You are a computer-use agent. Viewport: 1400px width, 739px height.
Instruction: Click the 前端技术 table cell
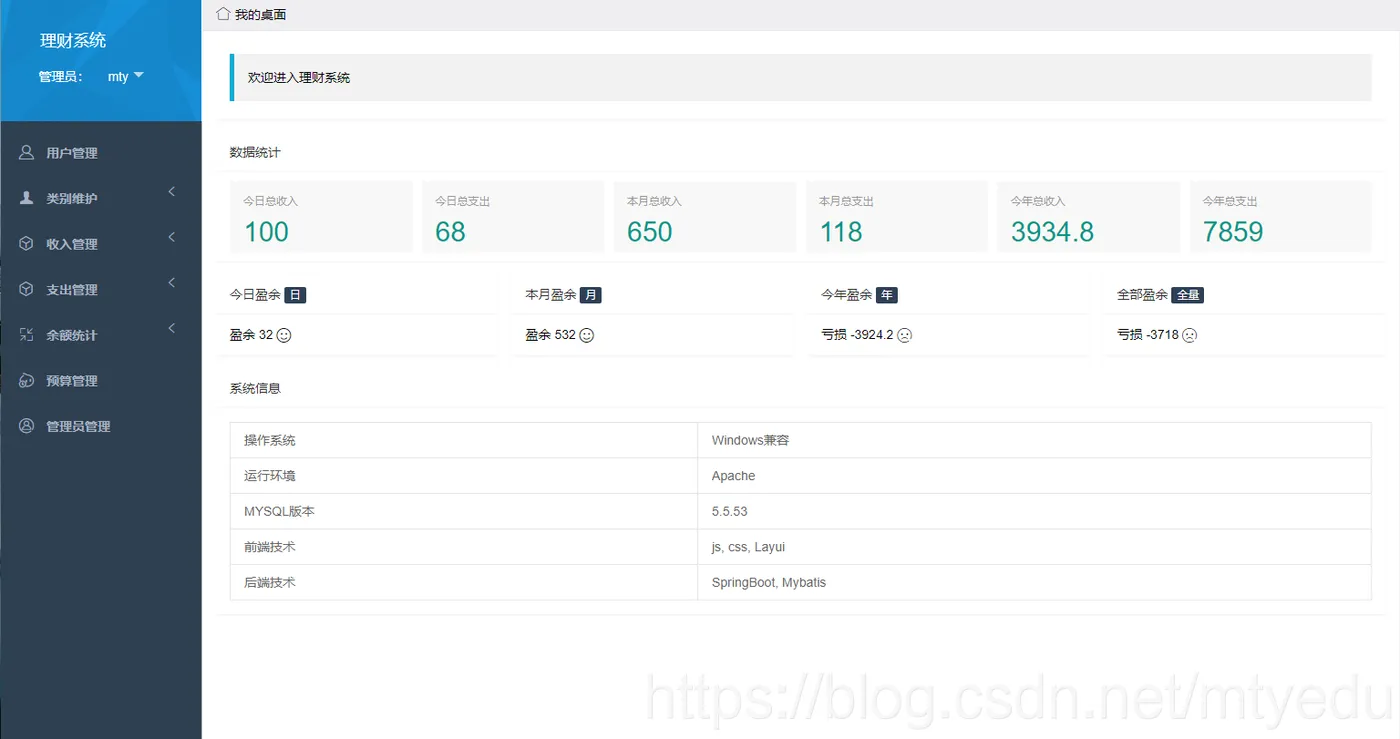coord(464,547)
